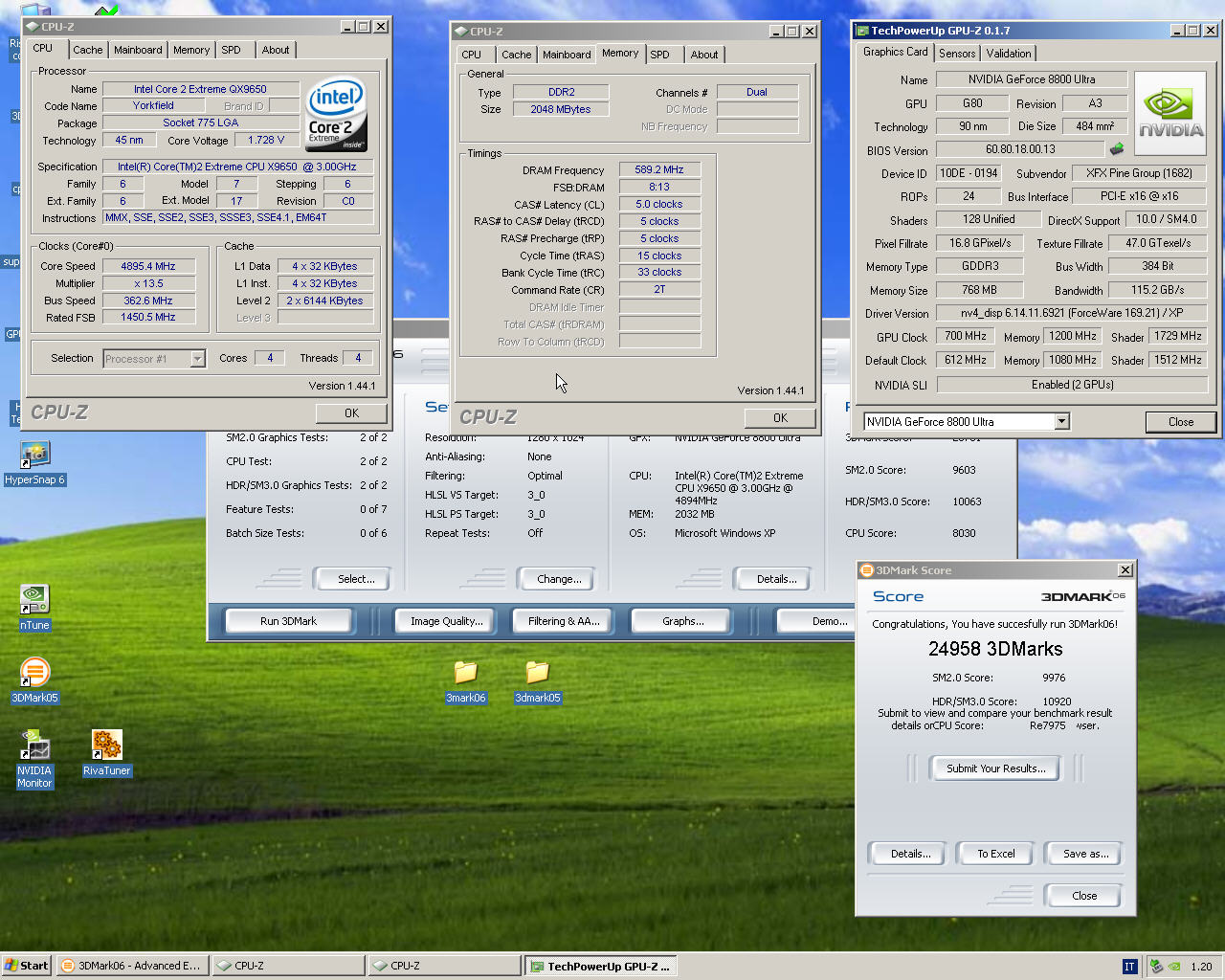
Task: Click the Intel Core 2 Extreme logo
Action: pos(336,115)
